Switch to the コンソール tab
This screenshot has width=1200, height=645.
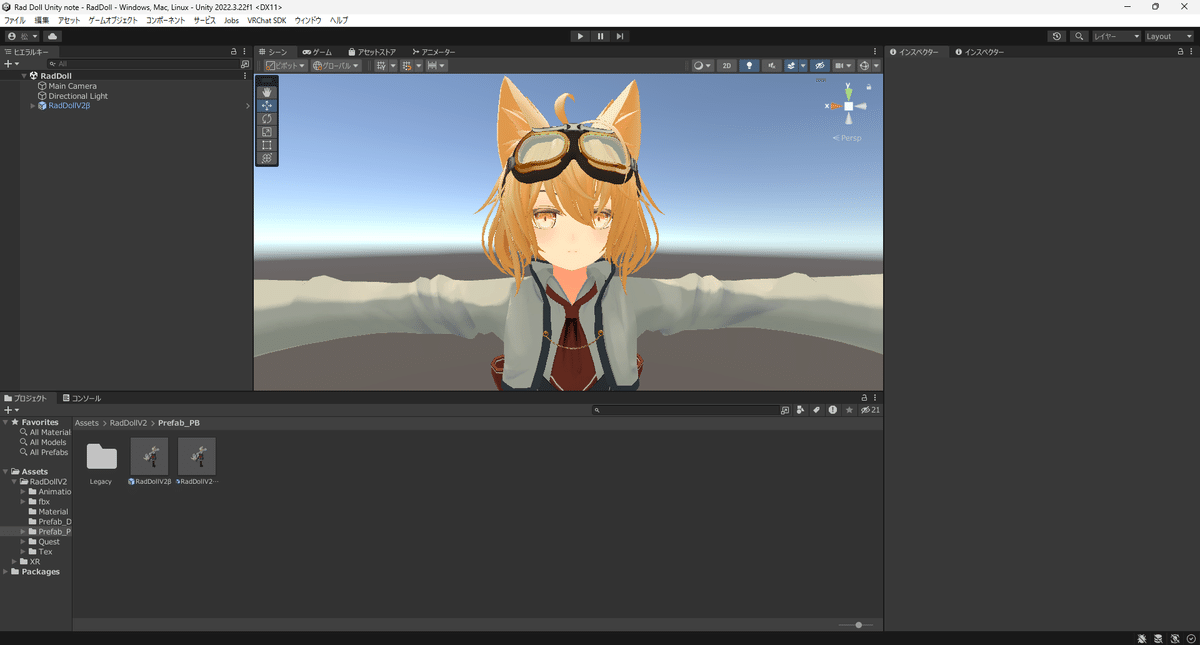coord(81,398)
